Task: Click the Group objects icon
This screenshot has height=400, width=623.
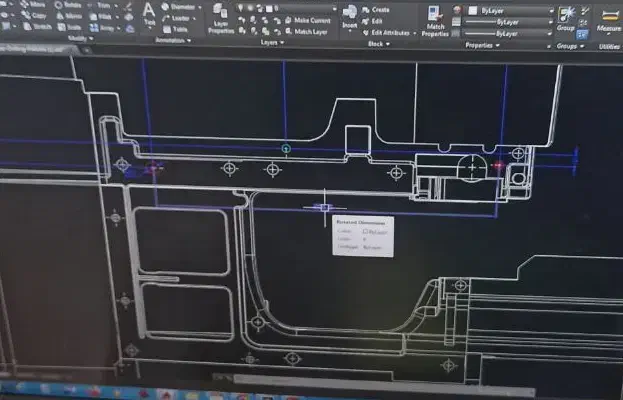Action: [x=567, y=19]
